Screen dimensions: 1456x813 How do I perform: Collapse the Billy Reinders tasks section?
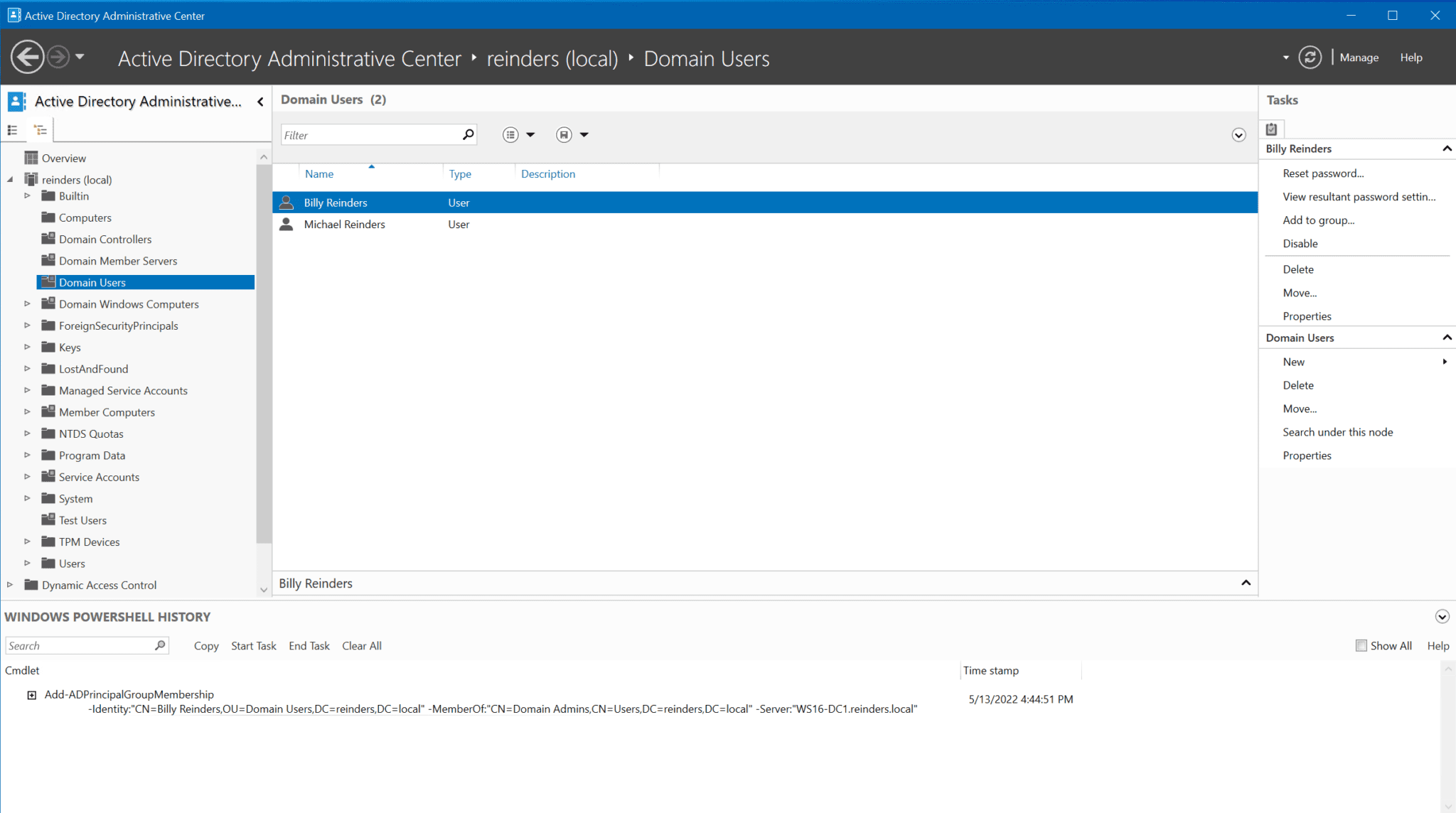[x=1447, y=149]
